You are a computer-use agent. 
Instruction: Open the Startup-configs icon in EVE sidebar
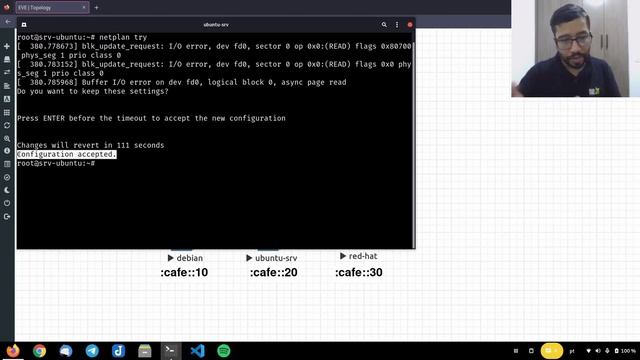point(7,86)
